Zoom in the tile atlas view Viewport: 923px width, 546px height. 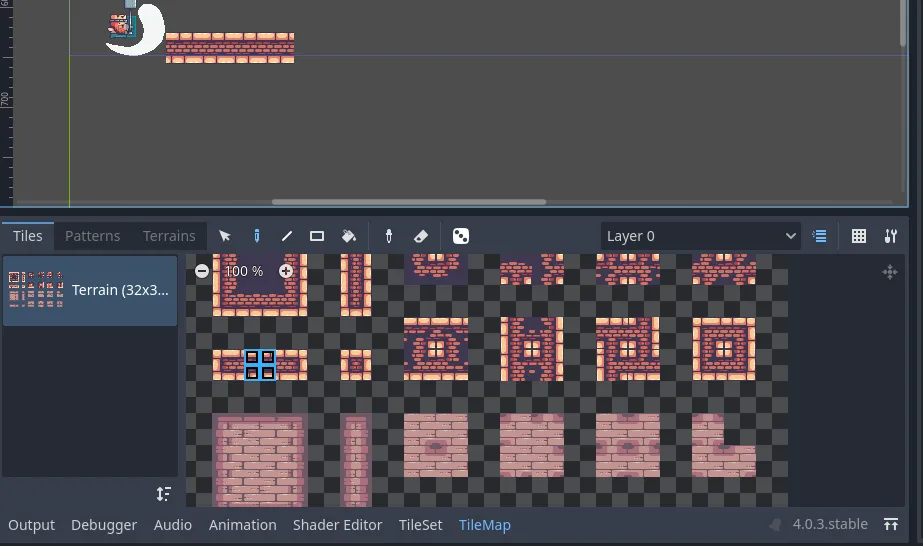(x=286, y=271)
